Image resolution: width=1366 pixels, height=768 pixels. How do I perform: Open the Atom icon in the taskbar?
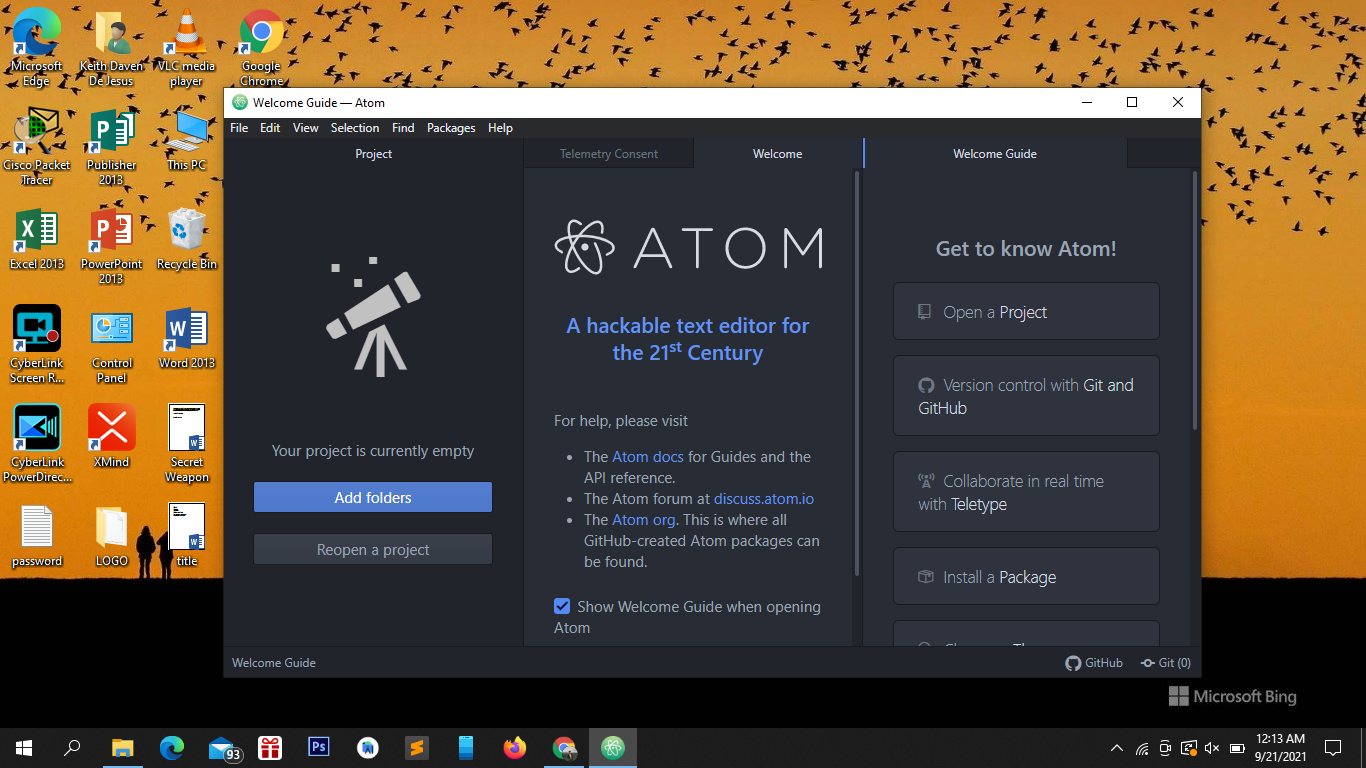tap(613, 747)
